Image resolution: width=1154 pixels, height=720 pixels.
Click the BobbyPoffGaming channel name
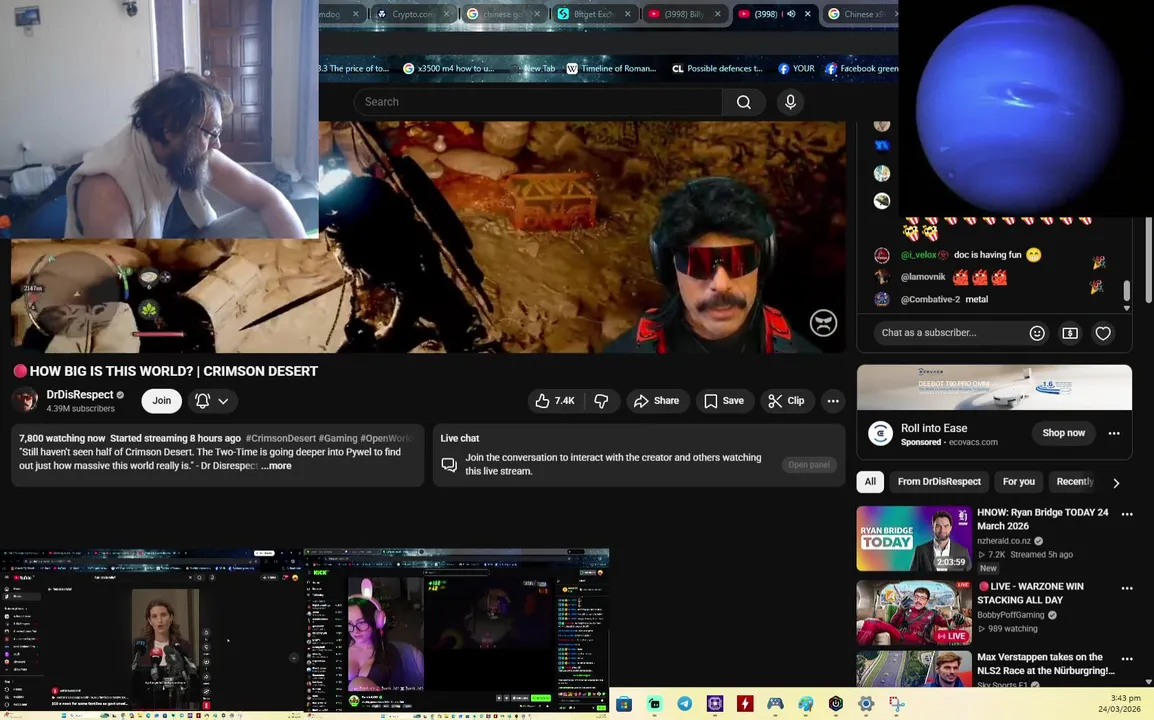tap(1010, 615)
